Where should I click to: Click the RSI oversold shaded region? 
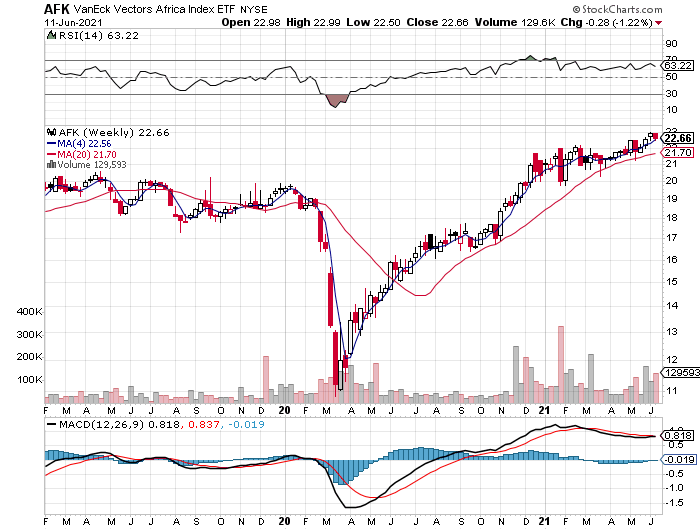pos(336,100)
